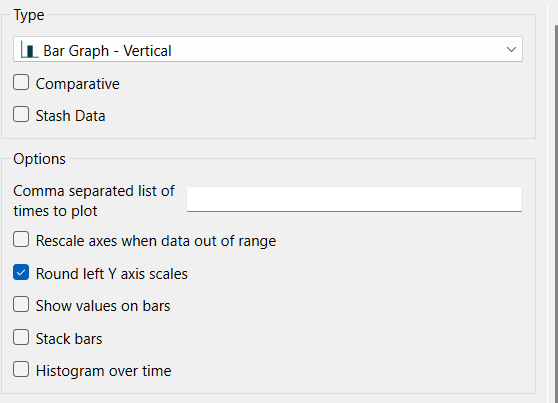Turn on the Stack bars checkbox
The image size is (558, 403).
(x=21, y=337)
